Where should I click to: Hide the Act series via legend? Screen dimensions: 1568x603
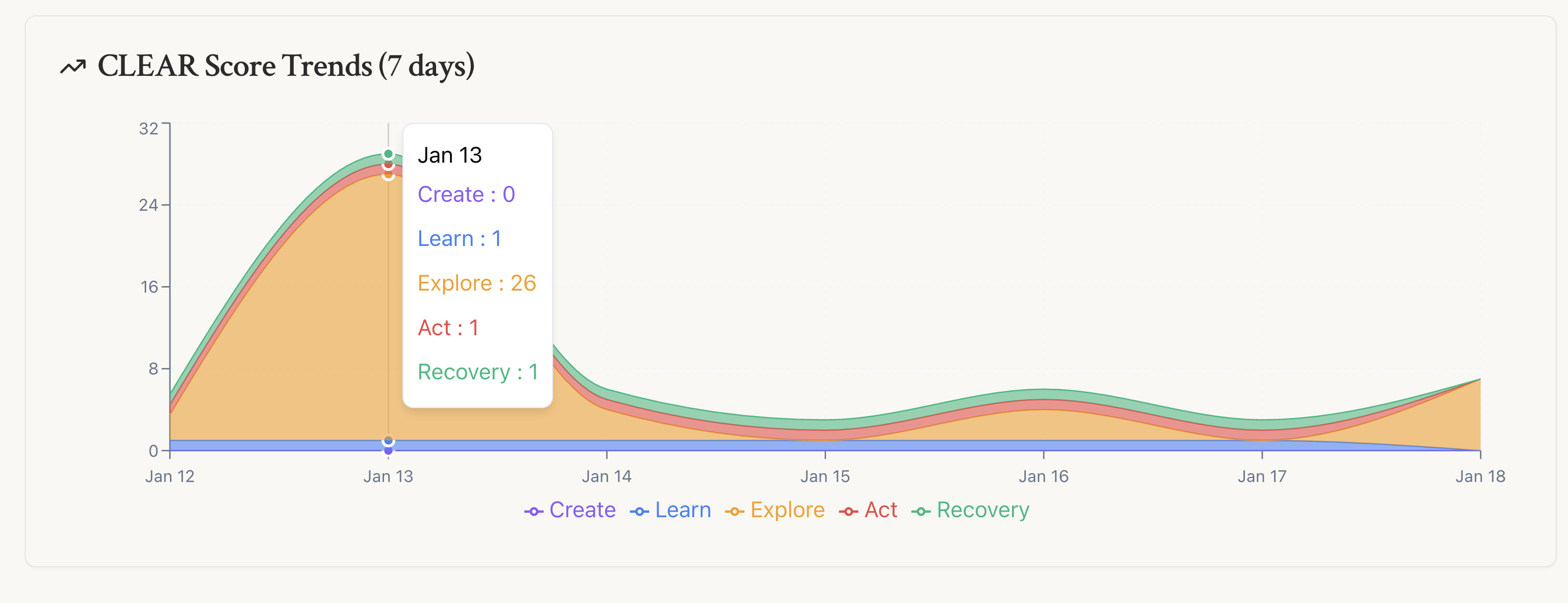click(x=880, y=510)
